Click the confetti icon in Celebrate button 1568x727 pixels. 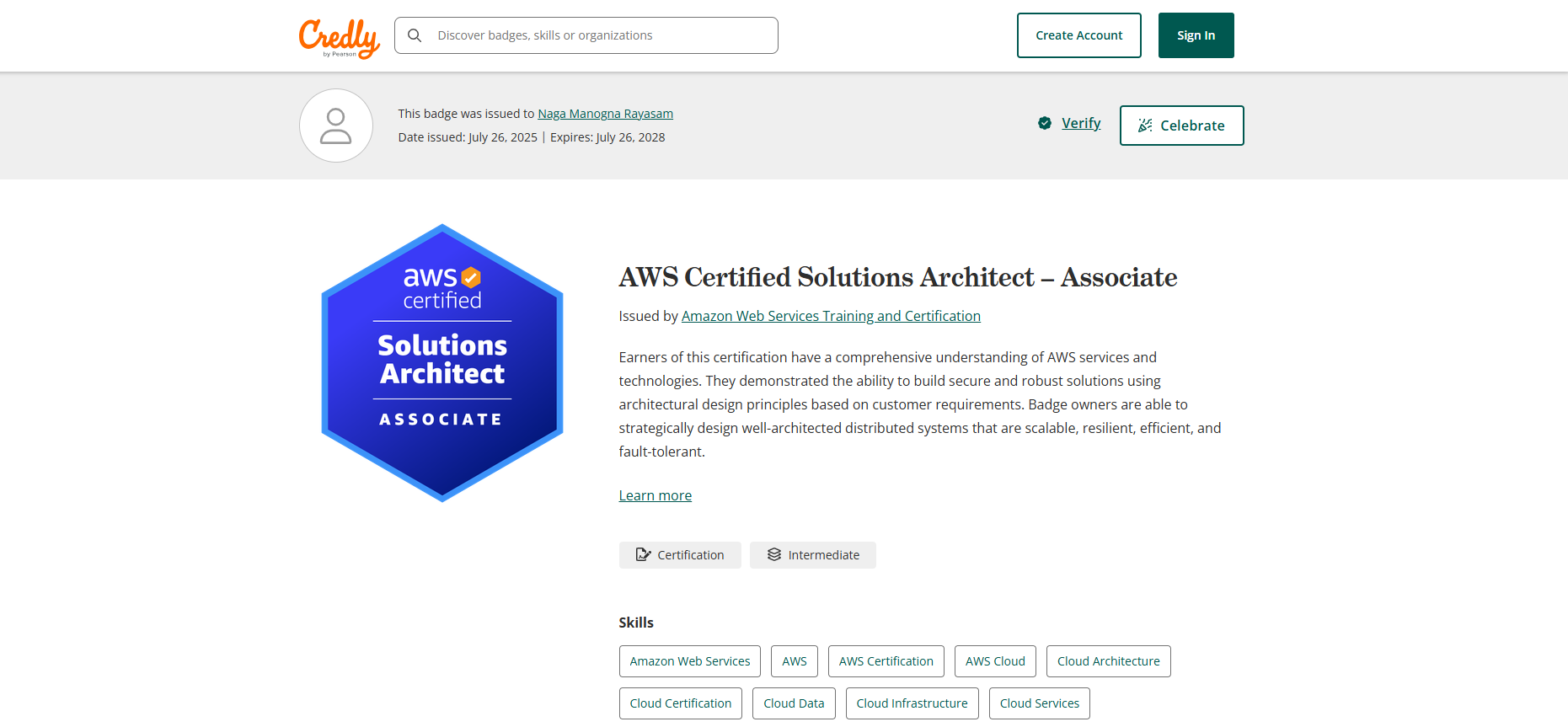[x=1145, y=126]
